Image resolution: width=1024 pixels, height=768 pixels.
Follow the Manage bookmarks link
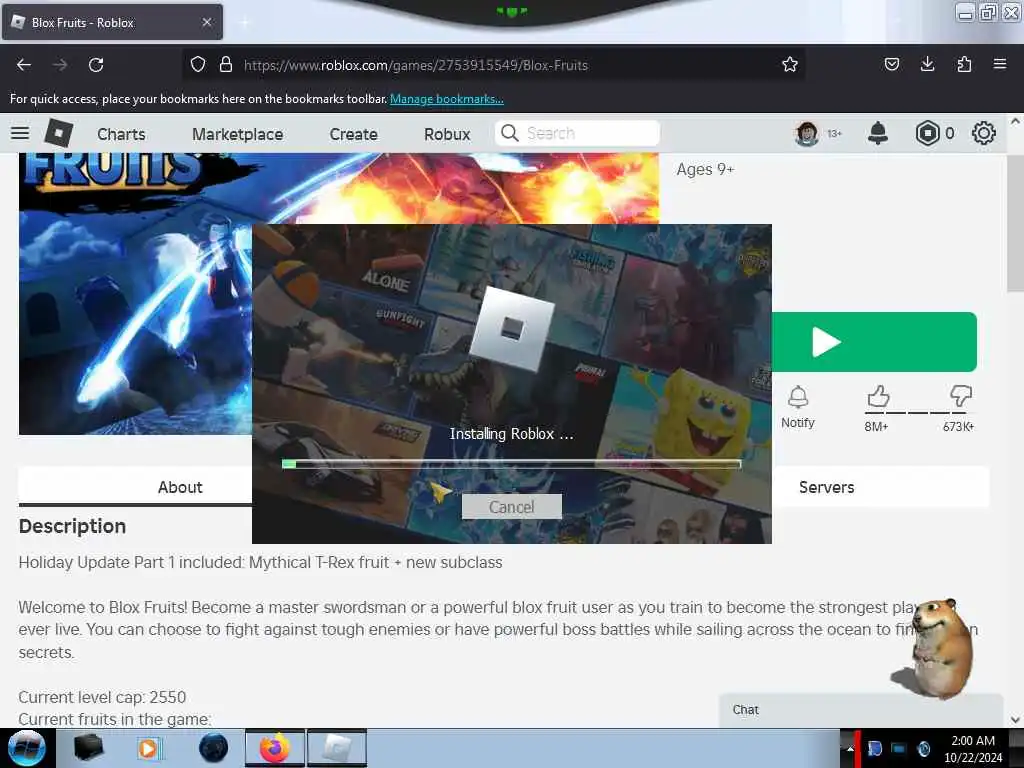[447, 99]
